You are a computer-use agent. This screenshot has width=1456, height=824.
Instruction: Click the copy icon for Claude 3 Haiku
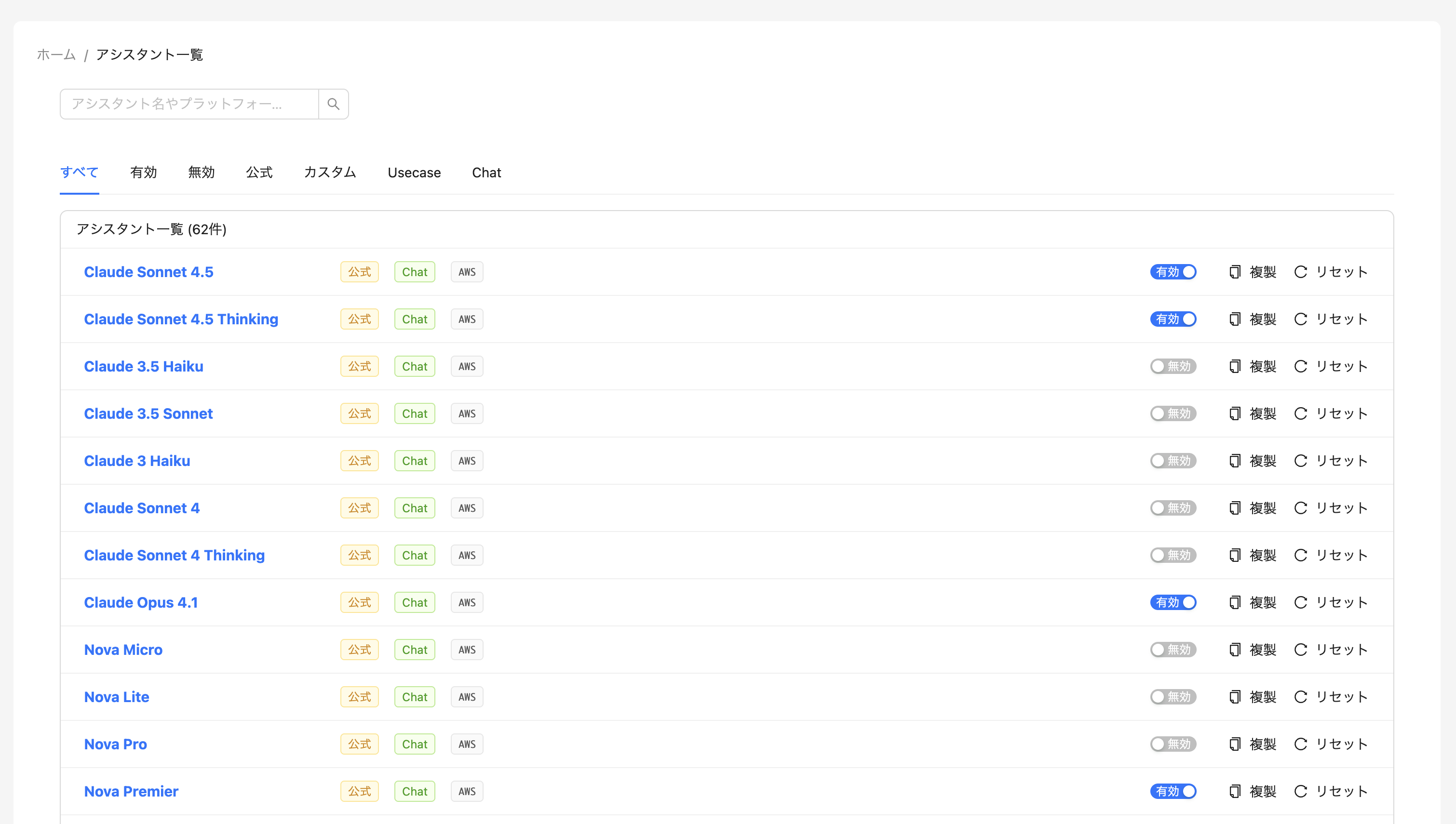[x=1236, y=461]
